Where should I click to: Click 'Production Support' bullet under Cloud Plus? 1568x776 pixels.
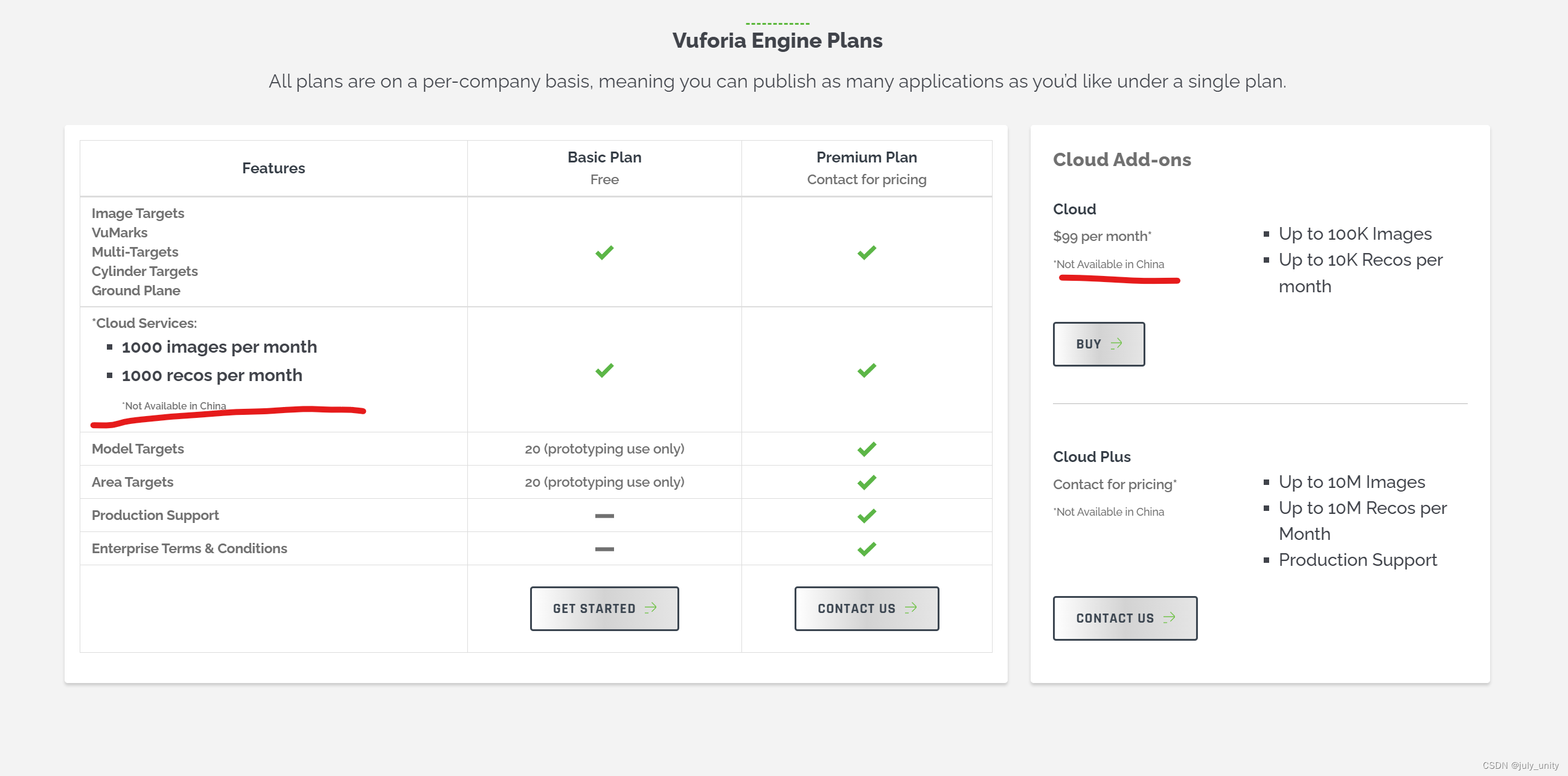click(1357, 560)
